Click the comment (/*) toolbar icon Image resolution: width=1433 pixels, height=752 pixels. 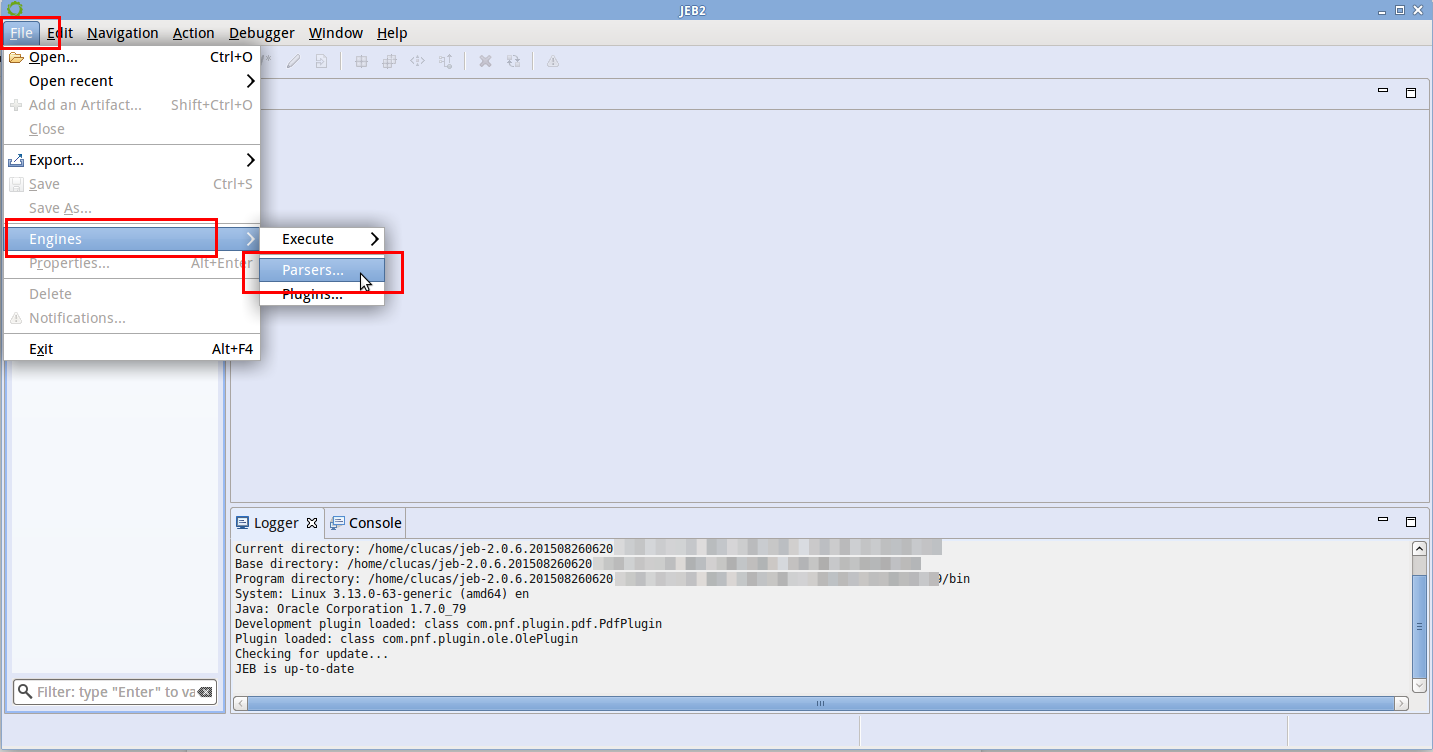[x=266, y=61]
